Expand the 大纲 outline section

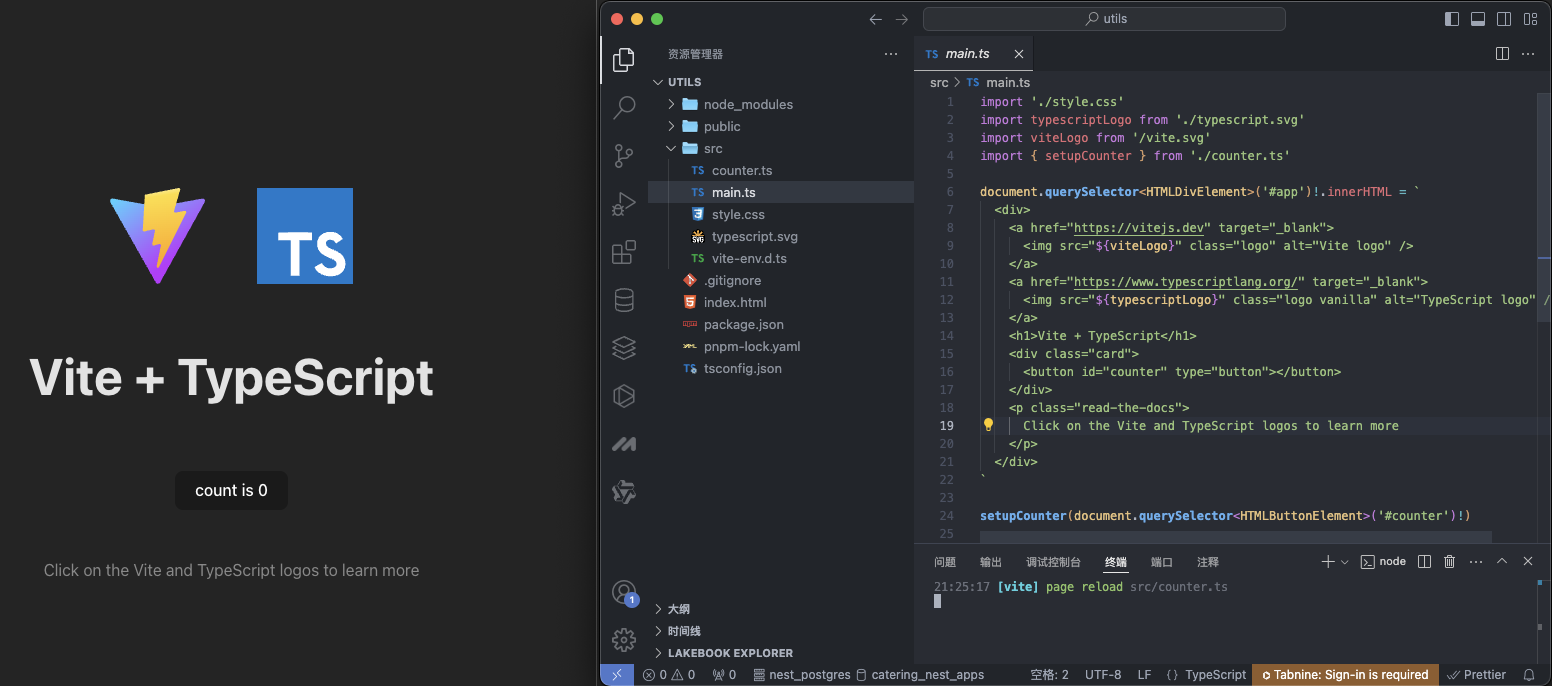click(x=658, y=609)
